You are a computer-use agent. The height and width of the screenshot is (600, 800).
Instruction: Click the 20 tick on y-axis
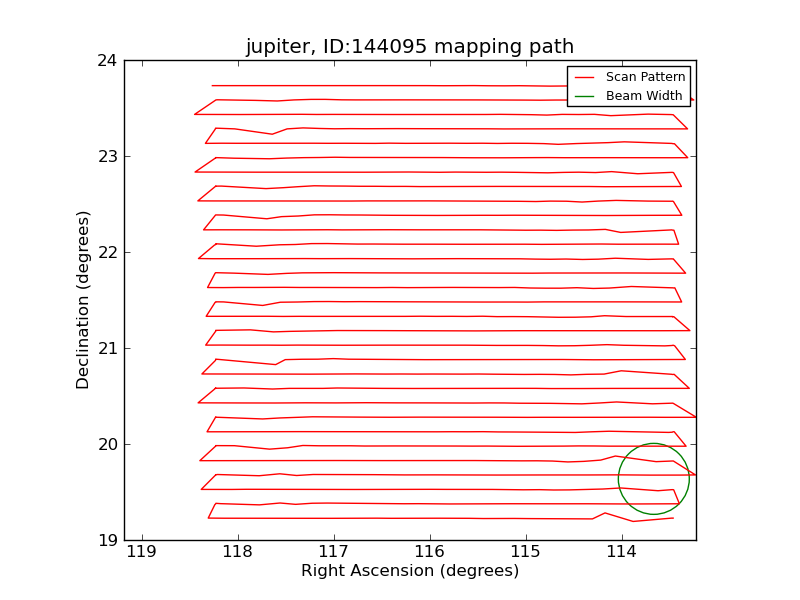[x=106, y=444]
